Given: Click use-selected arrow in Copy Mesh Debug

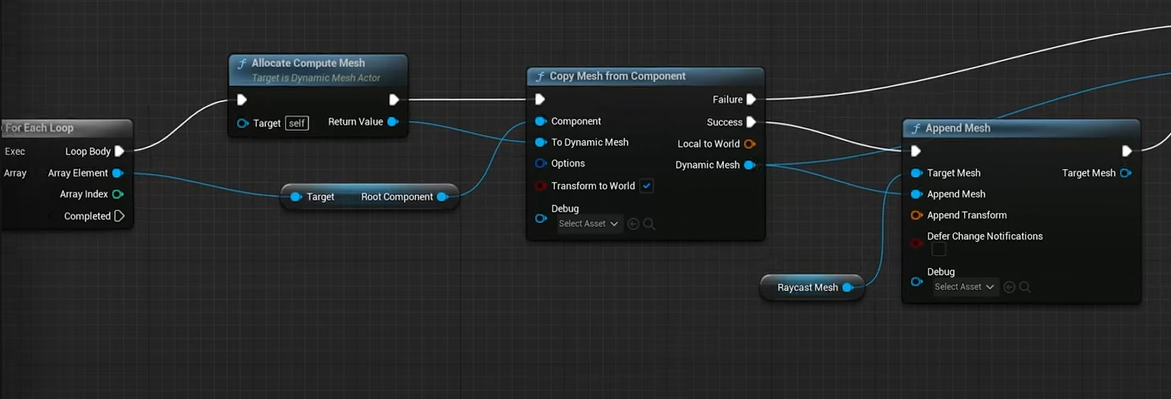Looking at the screenshot, I should [x=633, y=223].
